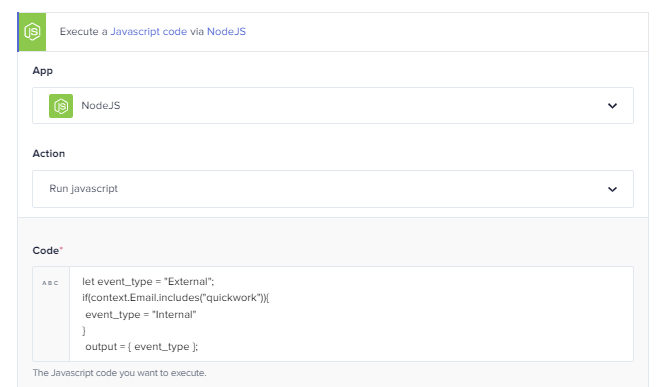
Task: Click the 'event_type = "Internal"' code line
Action: coord(141,314)
